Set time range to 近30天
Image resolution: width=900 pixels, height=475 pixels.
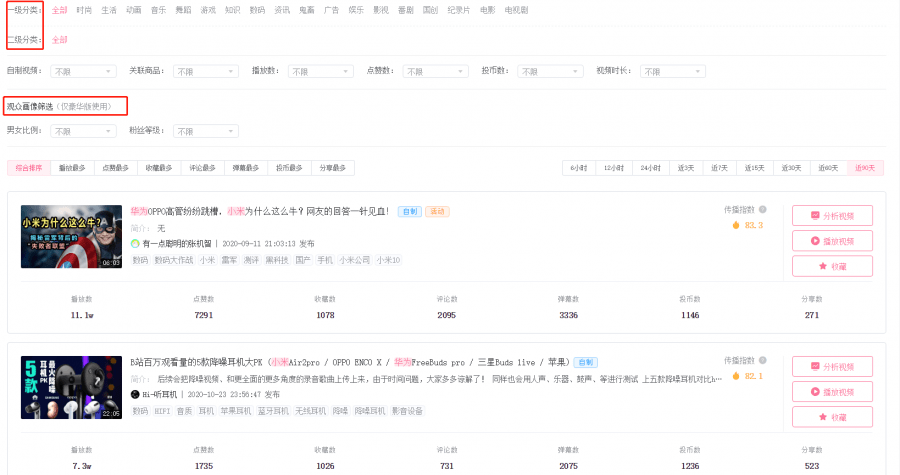(x=791, y=168)
